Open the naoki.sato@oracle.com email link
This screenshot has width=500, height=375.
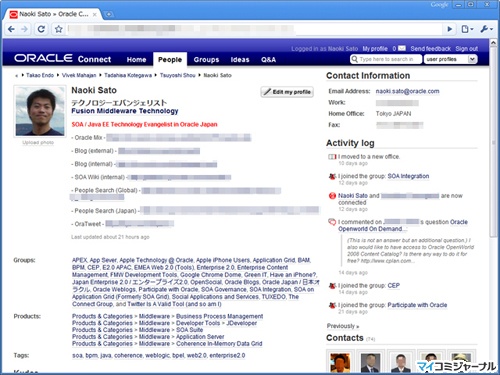407,91
